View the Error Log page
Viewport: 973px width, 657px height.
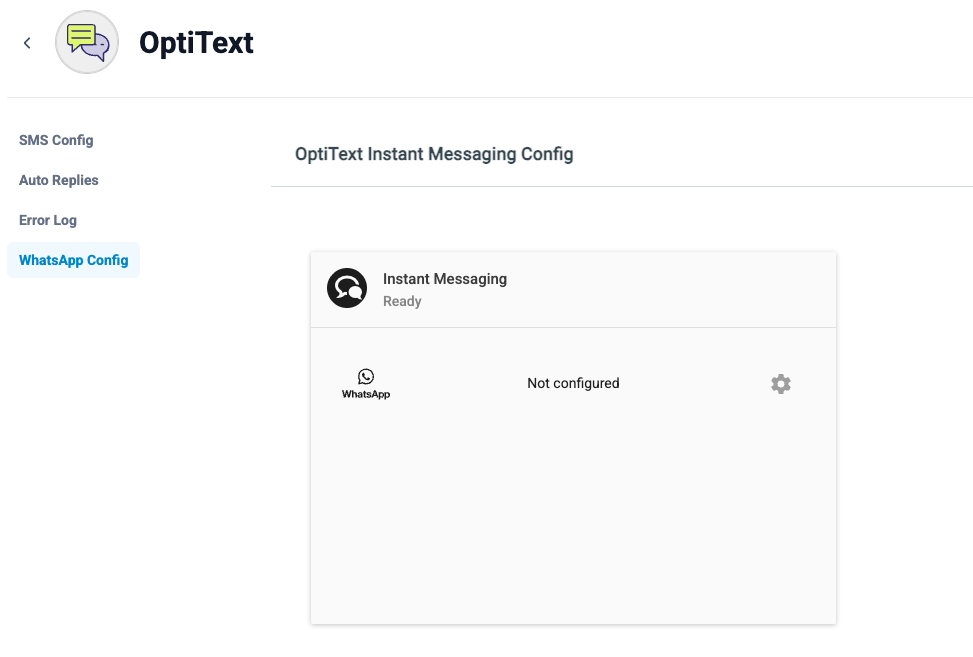[48, 220]
